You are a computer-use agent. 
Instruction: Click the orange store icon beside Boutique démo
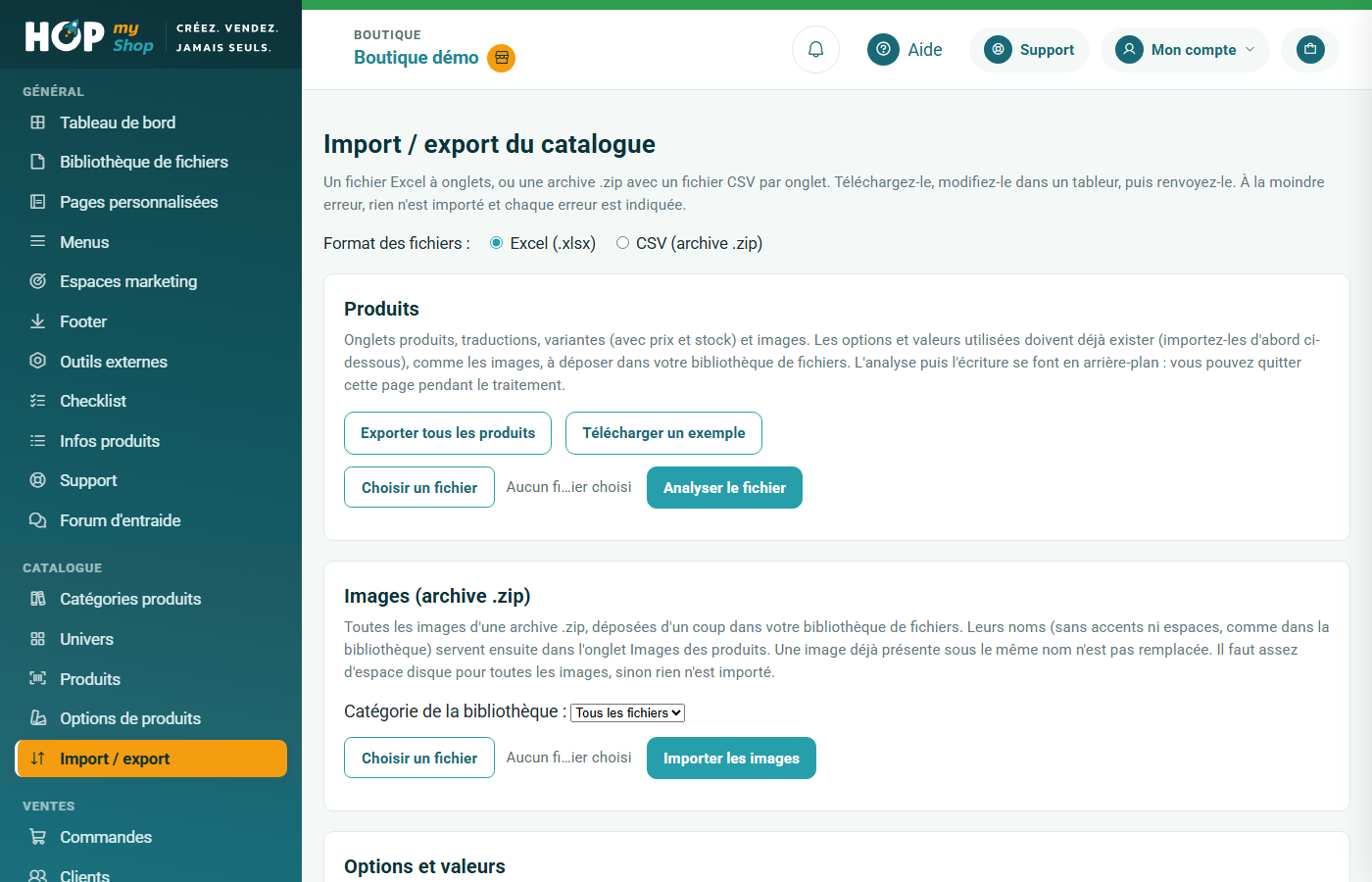coord(502,58)
